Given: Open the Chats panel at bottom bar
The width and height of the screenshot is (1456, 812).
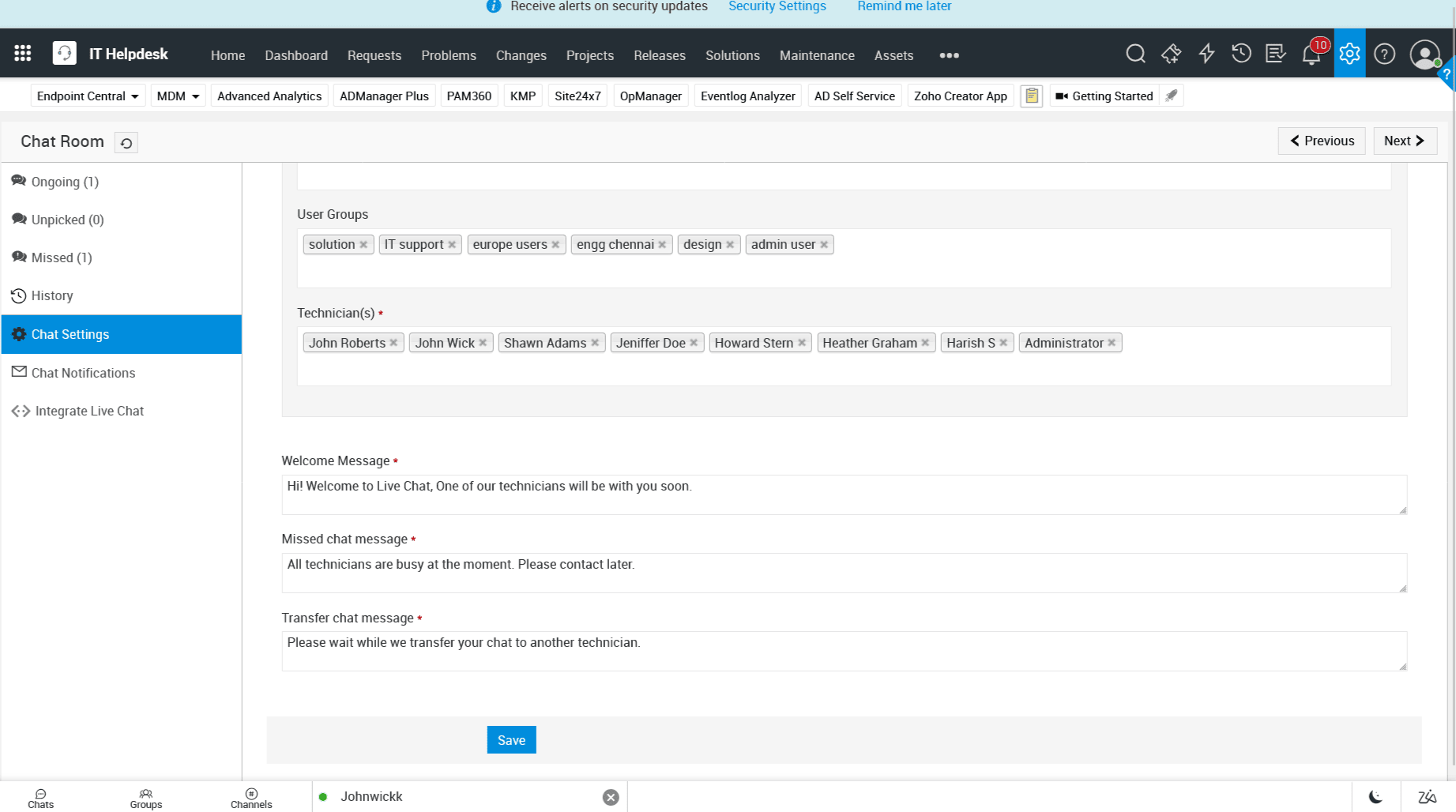Looking at the screenshot, I should pos(40,796).
